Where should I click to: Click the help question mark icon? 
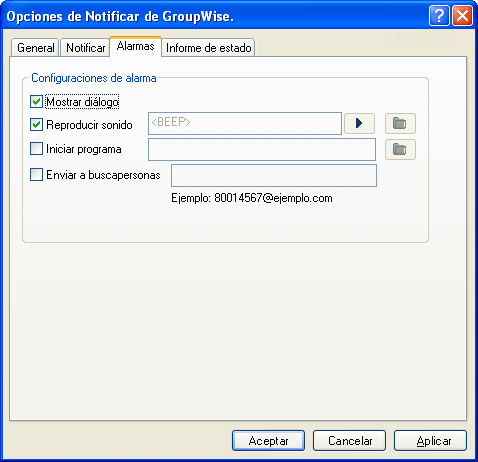point(439,16)
